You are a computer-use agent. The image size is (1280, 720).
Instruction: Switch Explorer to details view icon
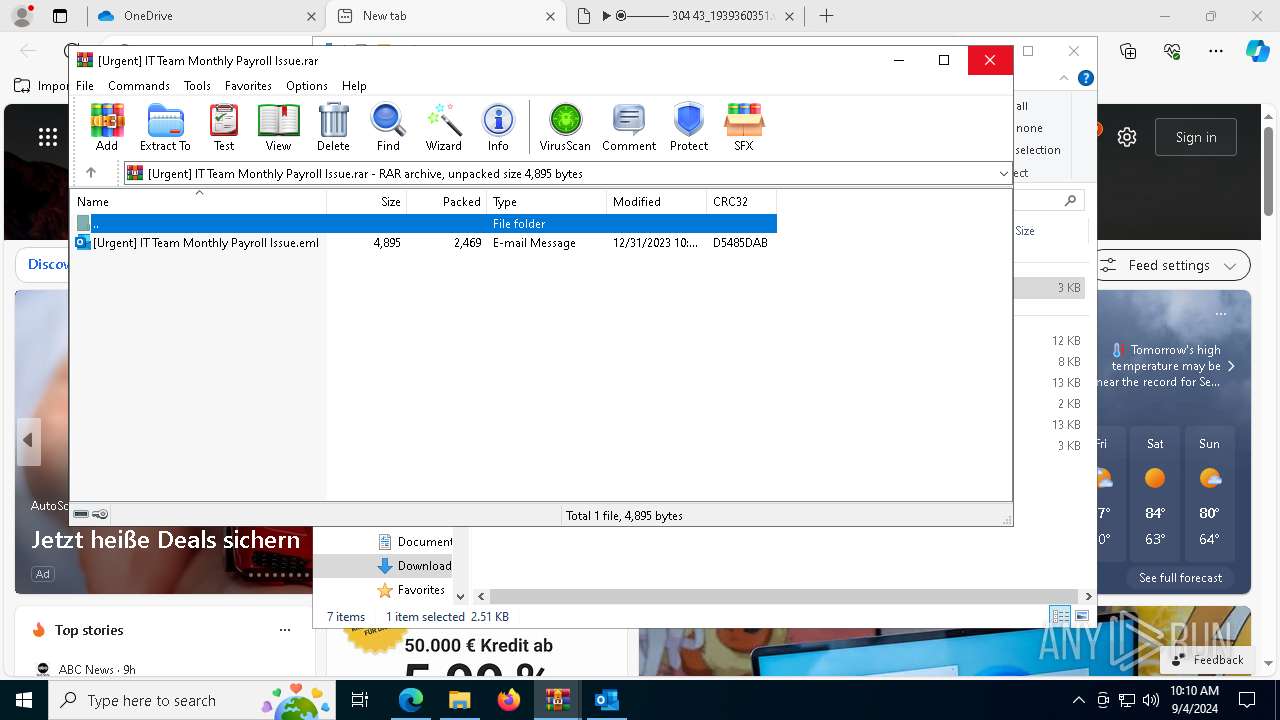click(1059, 616)
